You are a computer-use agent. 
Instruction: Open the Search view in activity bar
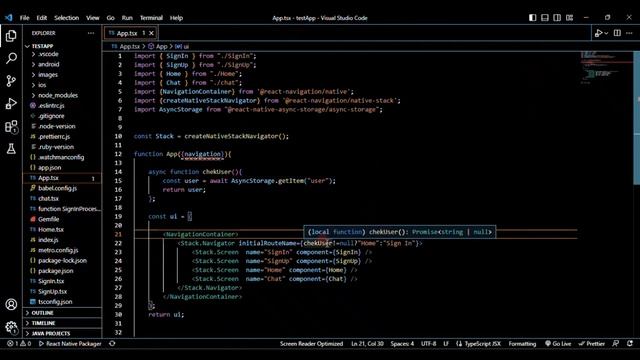(x=11, y=58)
